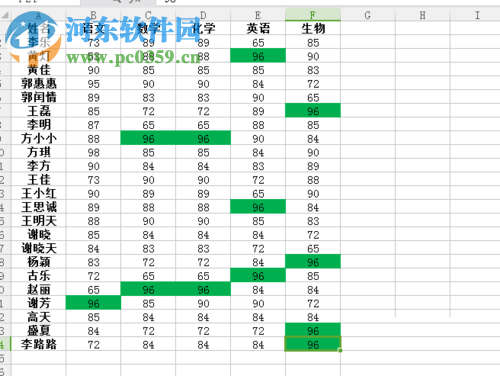Click 65 in 赵丽's 语文 column
This screenshot has width=500, height=376.
pyautogui.click(x=93, y=289)
